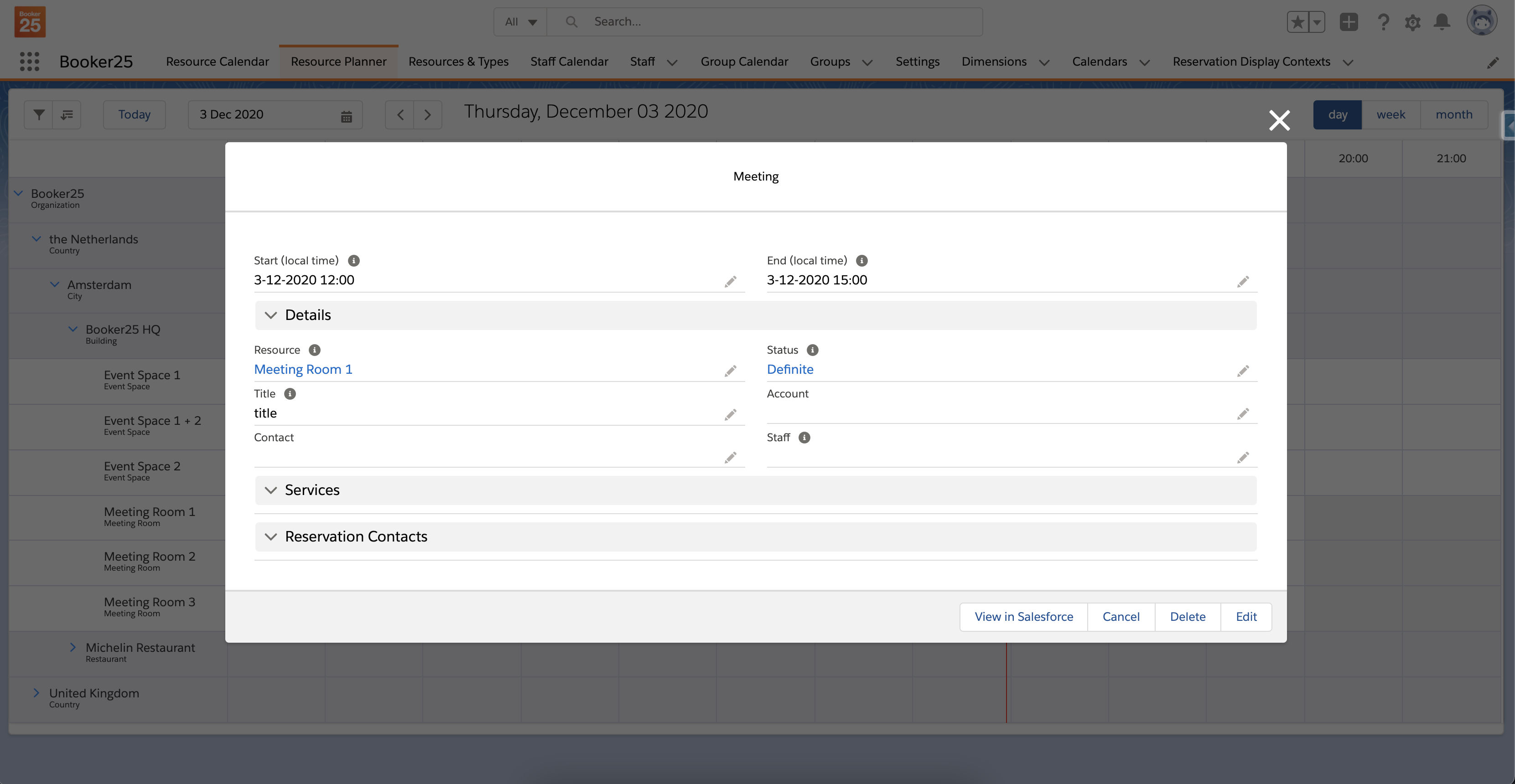
Task: Collapse the Details section
Action: [270, 315]
